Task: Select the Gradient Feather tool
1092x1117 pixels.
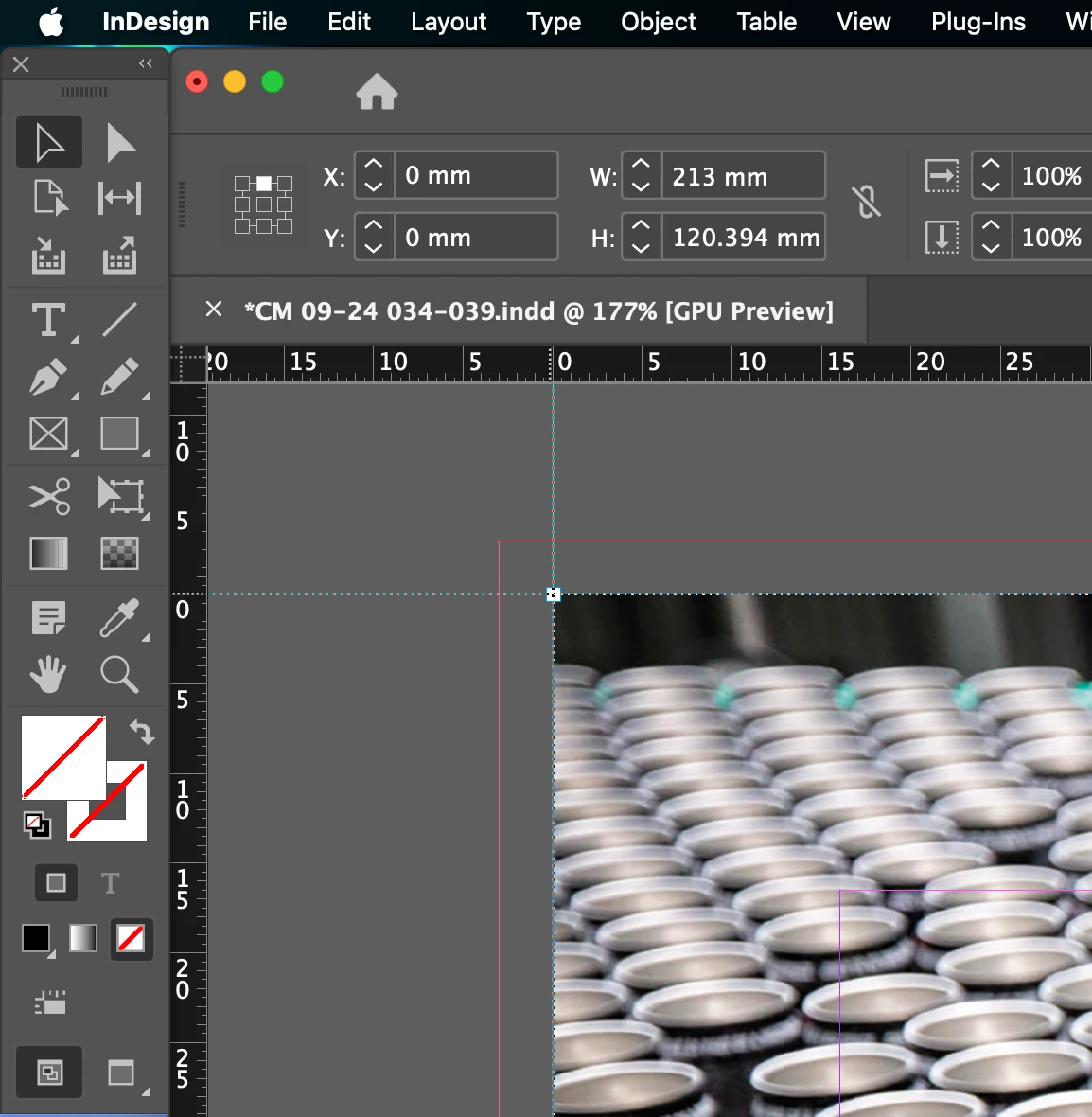Action: pyautogui.click(x=119, y=554)
